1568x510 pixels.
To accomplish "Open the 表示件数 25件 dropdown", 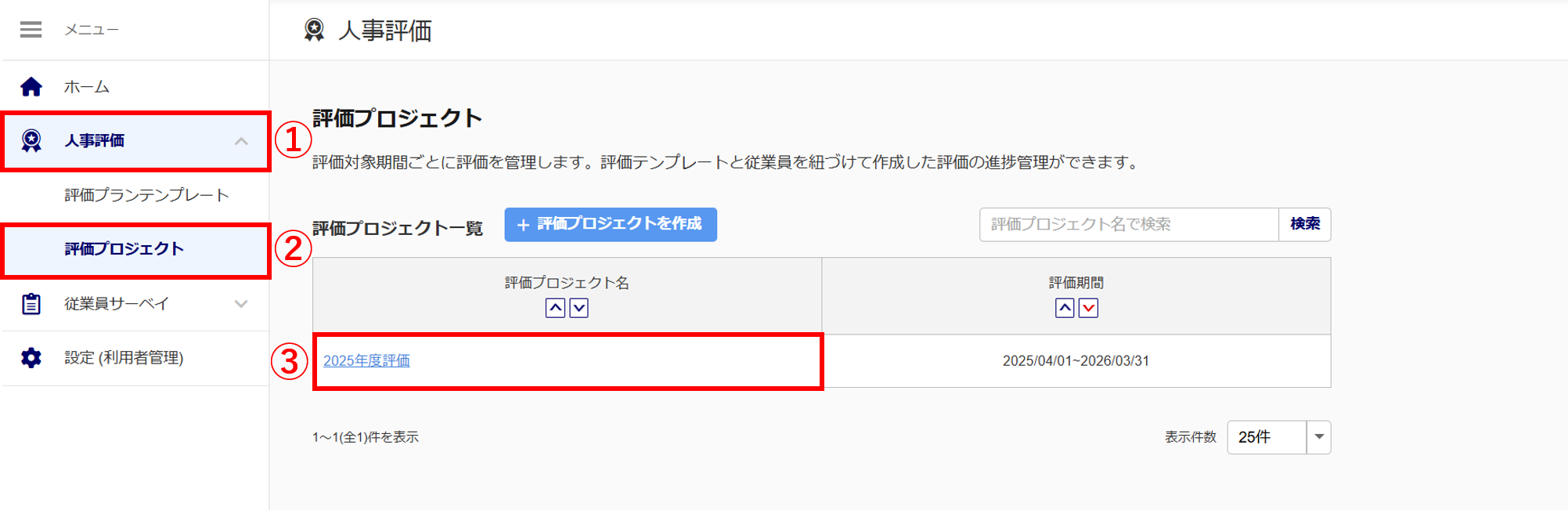I will (x=1279, y=437).
